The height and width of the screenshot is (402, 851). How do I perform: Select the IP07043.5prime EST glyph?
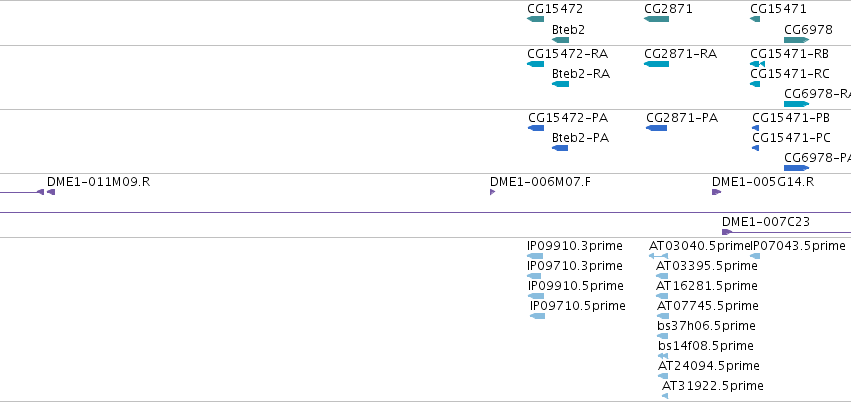tap(755, 256)
